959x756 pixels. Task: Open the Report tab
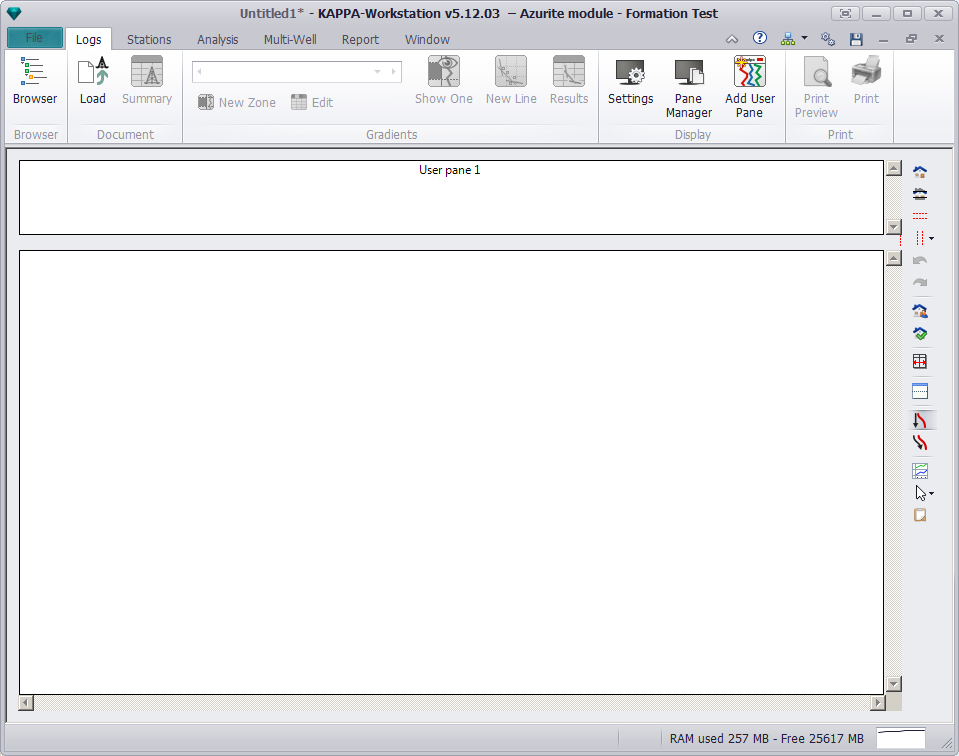(360, 39)
